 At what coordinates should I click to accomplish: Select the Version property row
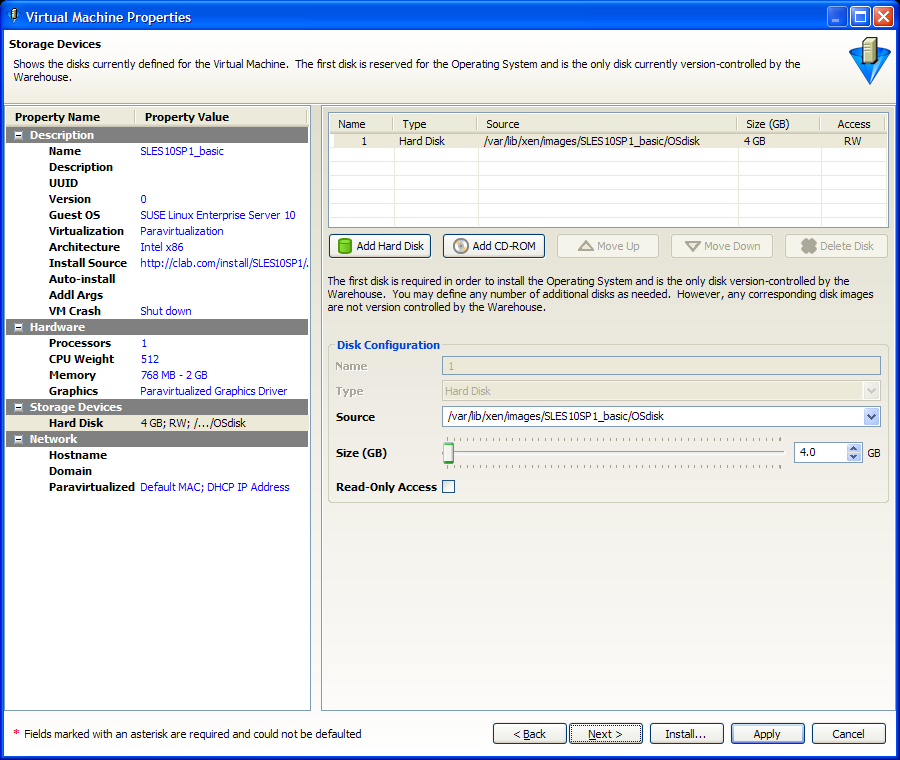(157, 199)
